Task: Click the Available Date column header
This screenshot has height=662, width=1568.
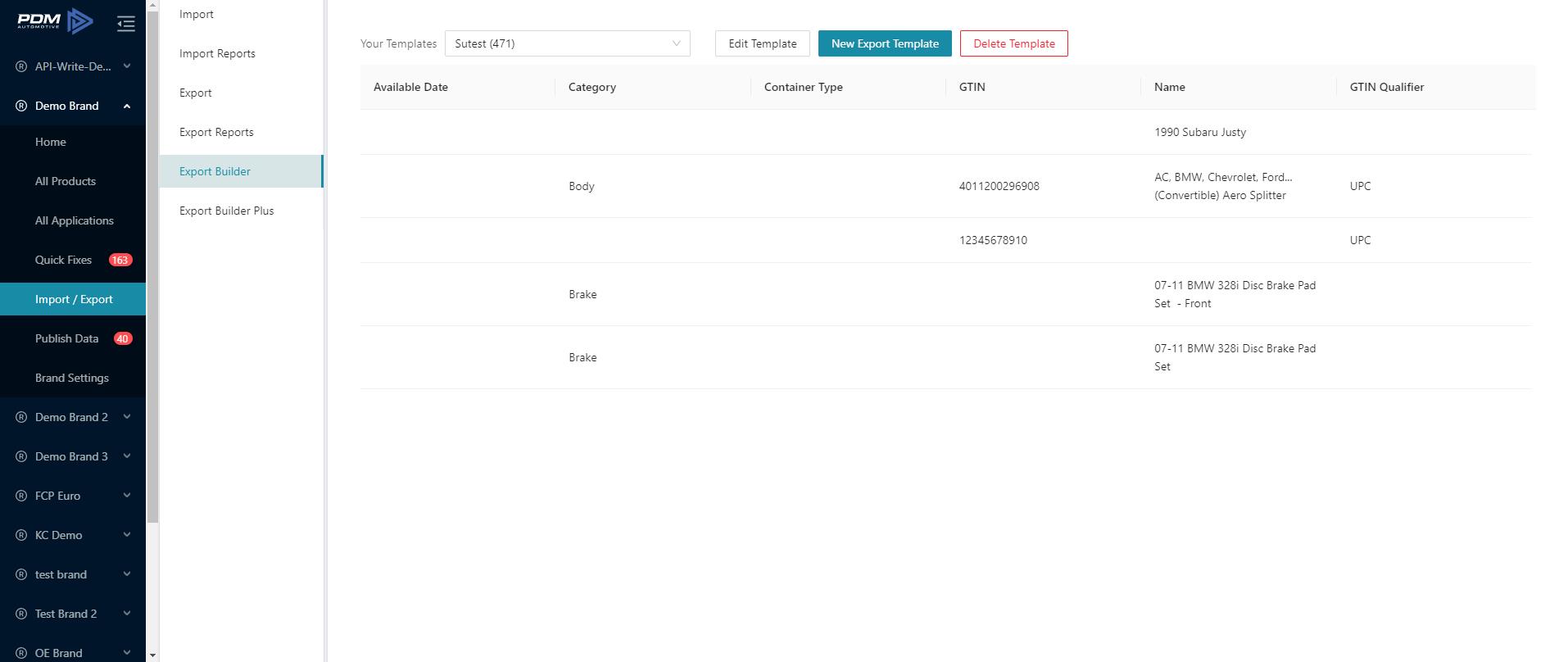Action: 458,87
